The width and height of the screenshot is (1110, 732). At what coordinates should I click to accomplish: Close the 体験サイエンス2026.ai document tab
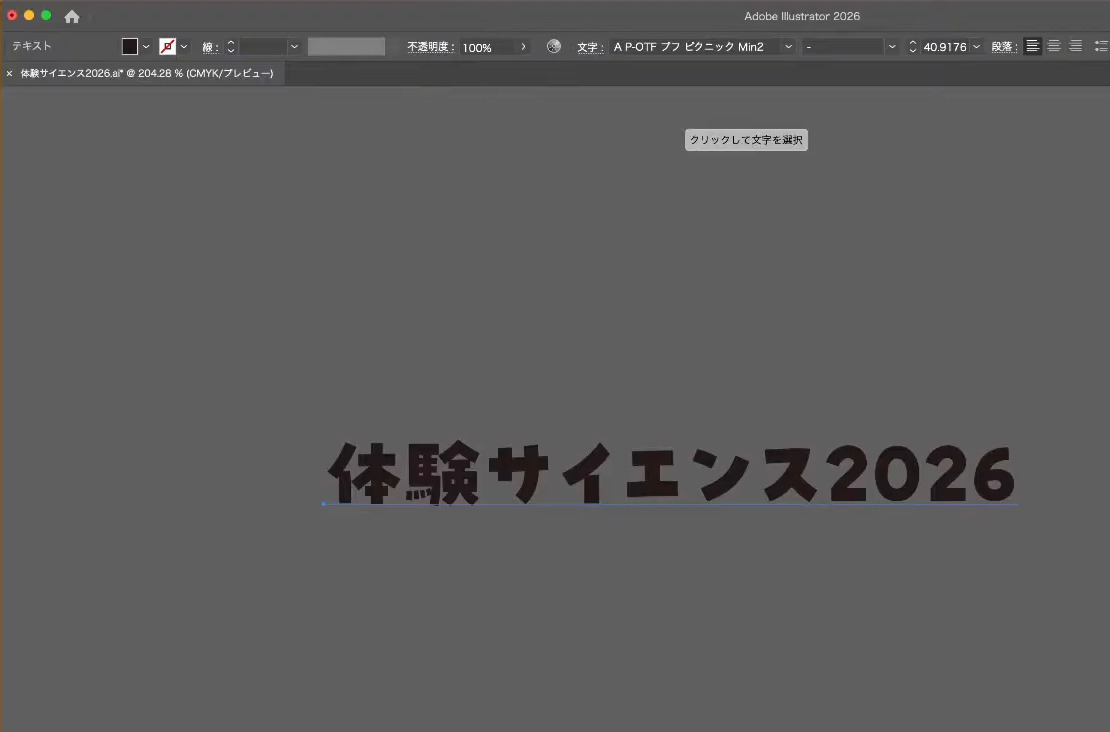pos(9,74)
